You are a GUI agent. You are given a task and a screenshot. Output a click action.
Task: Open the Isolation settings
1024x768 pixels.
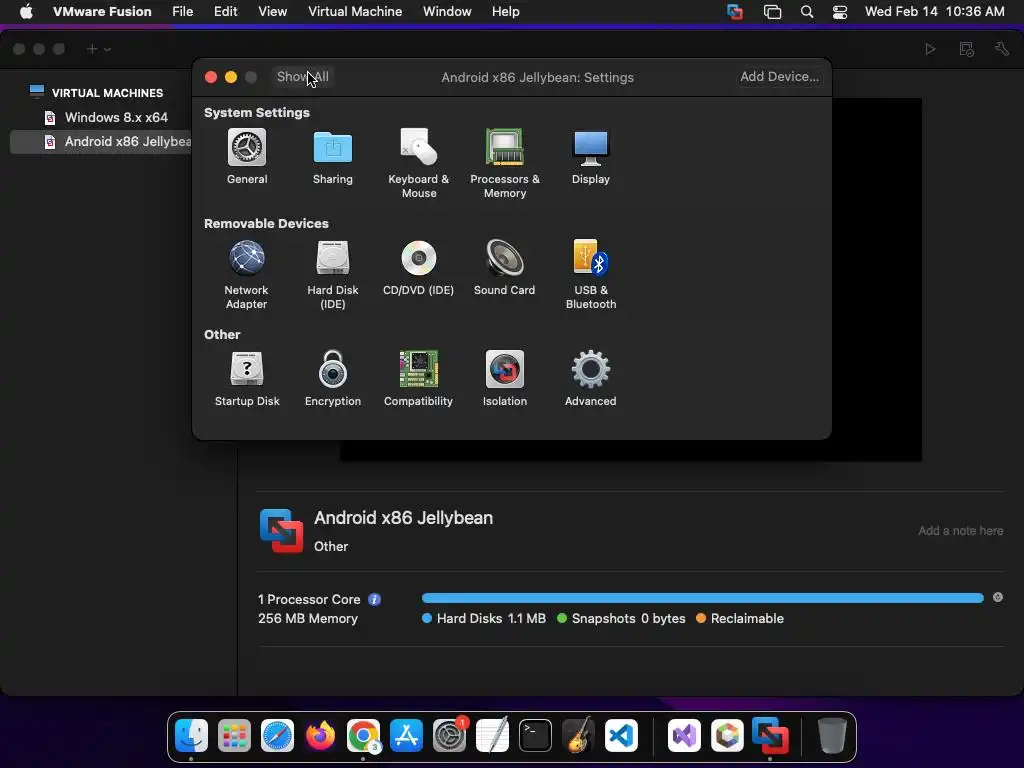pos(505,379)
